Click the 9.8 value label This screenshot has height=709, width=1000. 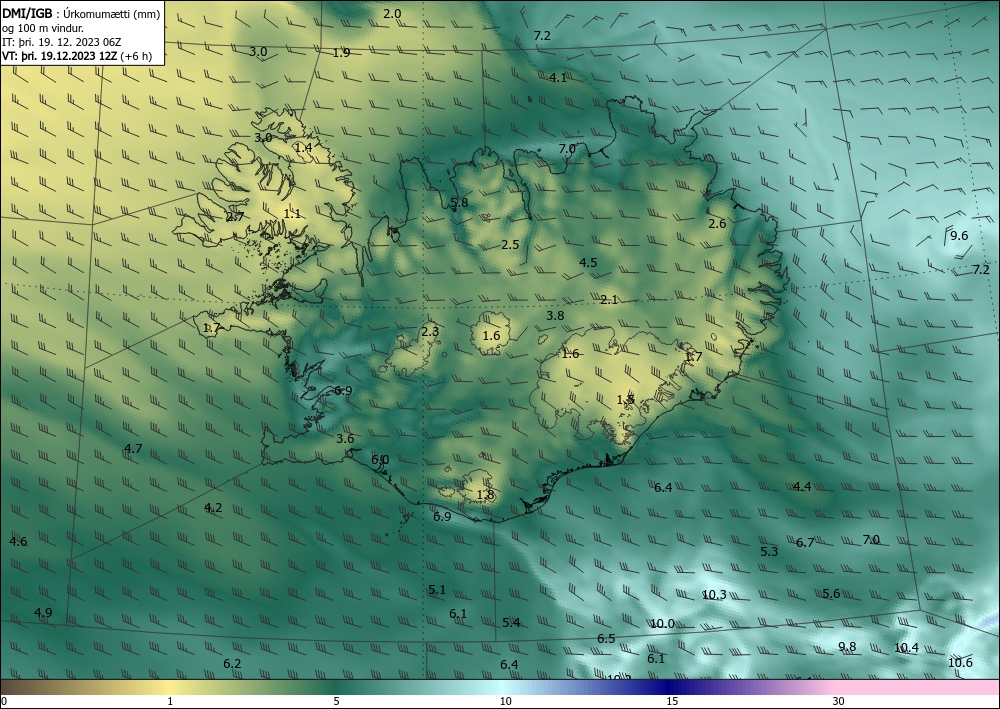[x=847, y=647]
